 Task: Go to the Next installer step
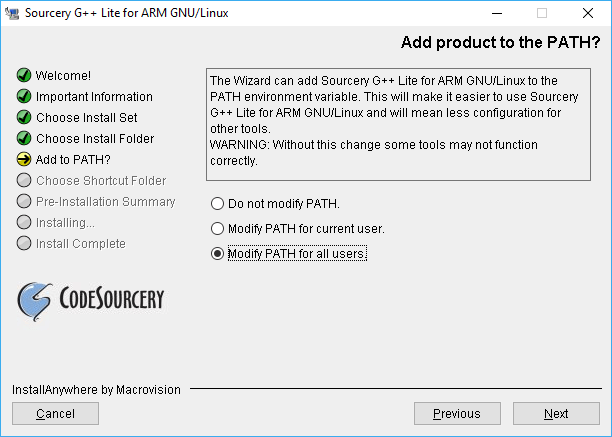556,414
